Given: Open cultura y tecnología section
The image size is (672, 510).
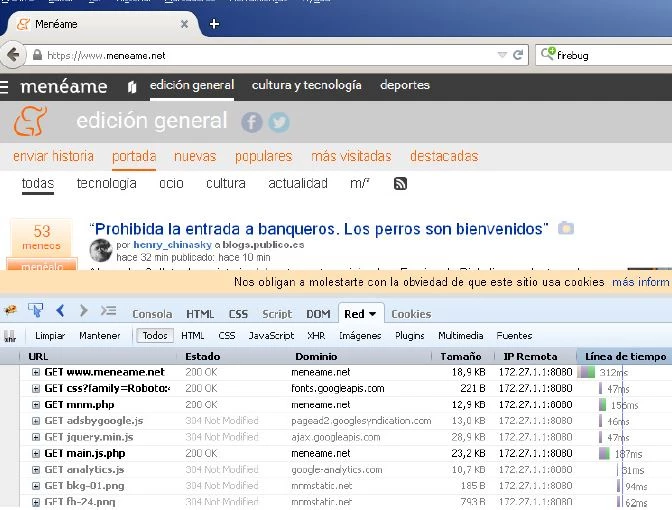Looking at the screenshot, I should click(306, 85).
